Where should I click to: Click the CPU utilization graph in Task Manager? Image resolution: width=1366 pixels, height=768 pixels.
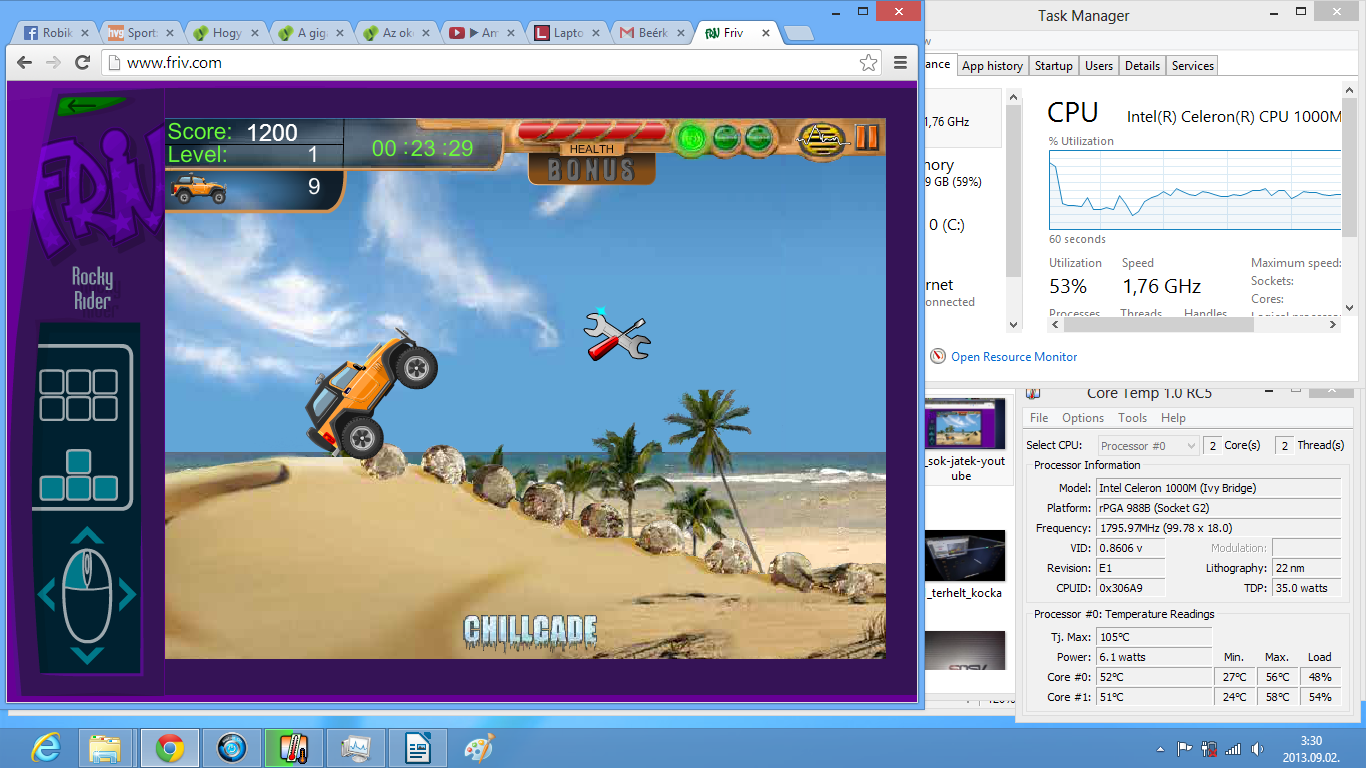[1195, 190]
